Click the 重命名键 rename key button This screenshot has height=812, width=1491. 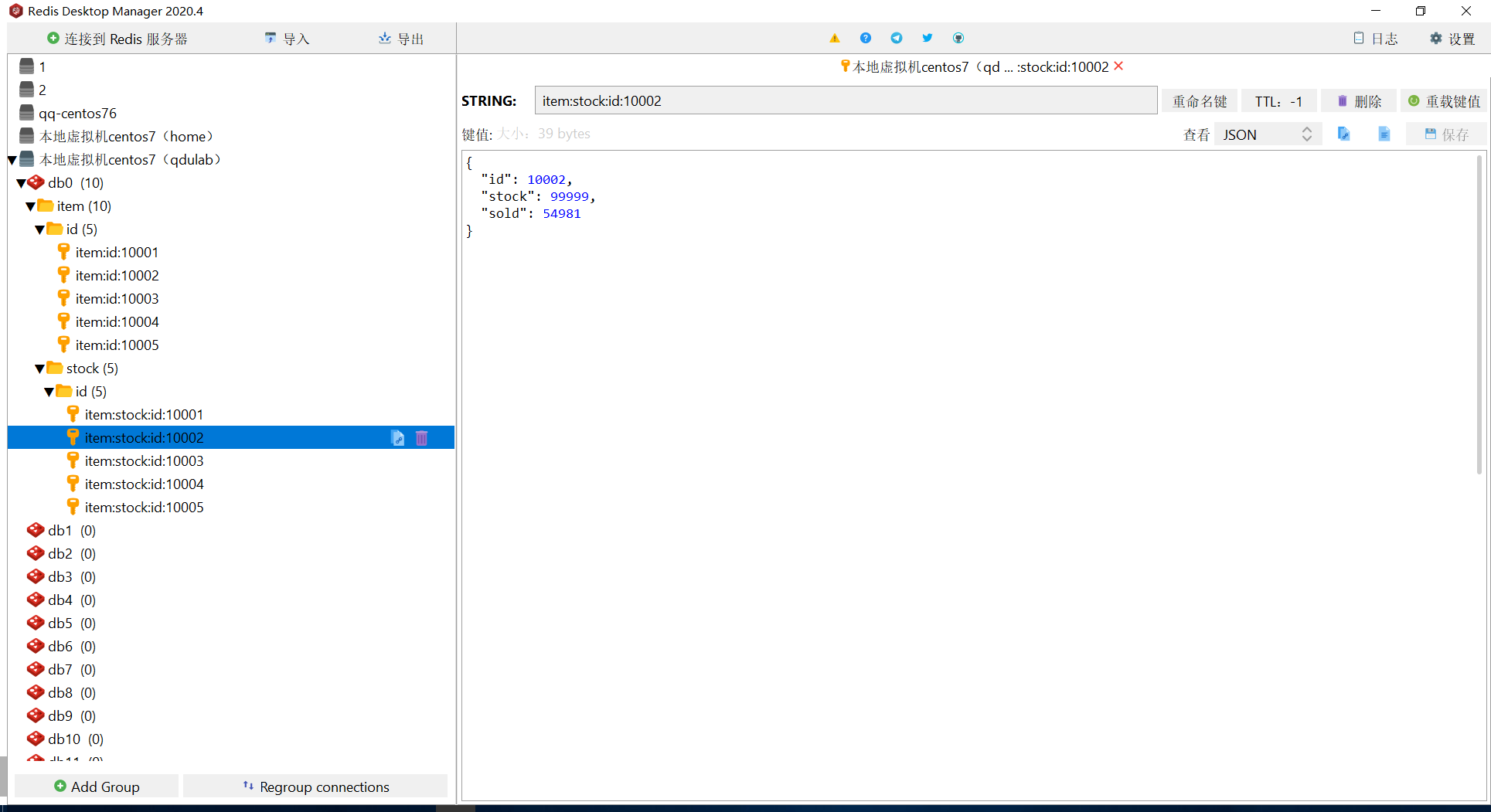[x=1200, y=101]
